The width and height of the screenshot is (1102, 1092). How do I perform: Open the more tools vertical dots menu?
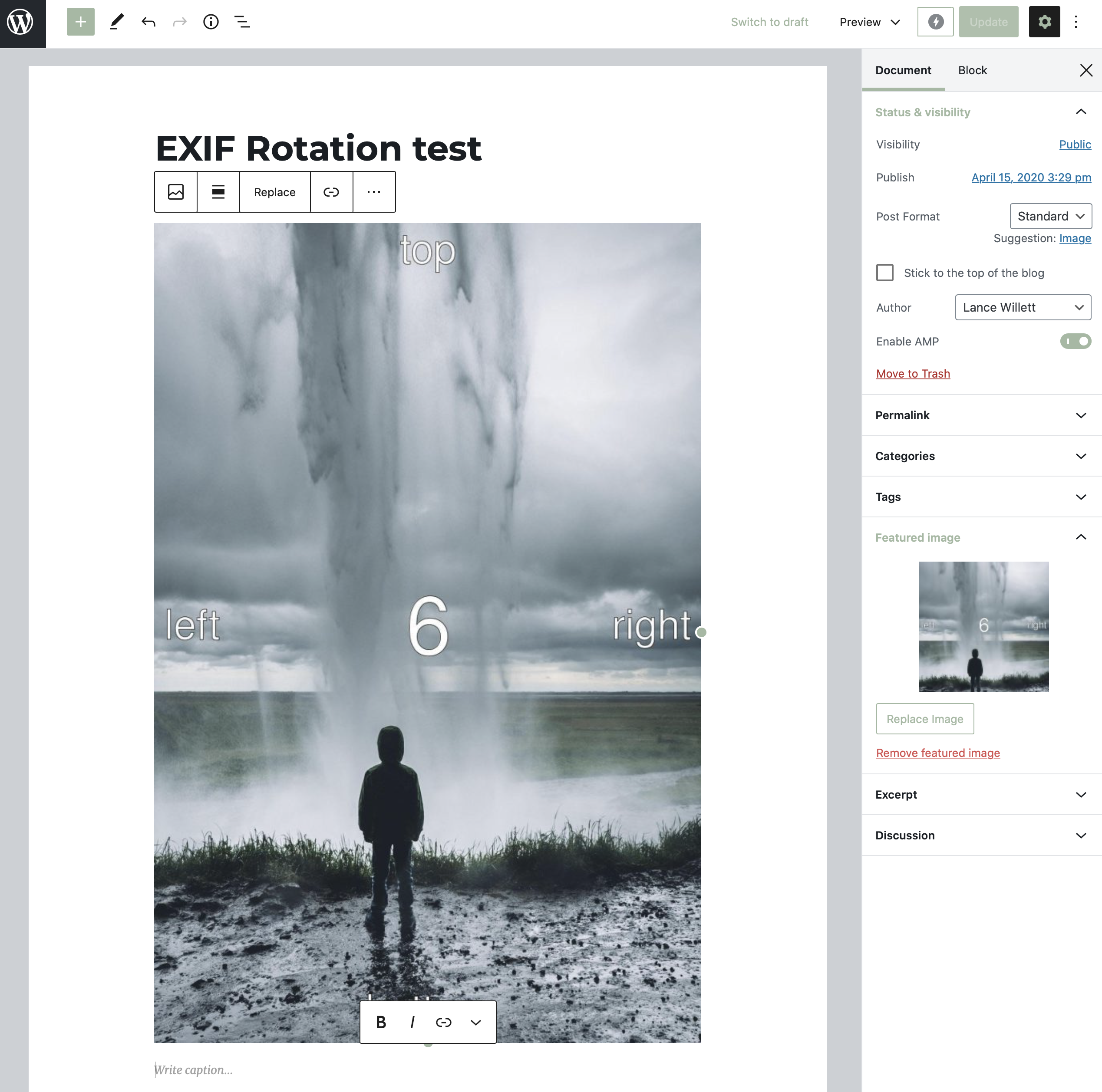1076,22
